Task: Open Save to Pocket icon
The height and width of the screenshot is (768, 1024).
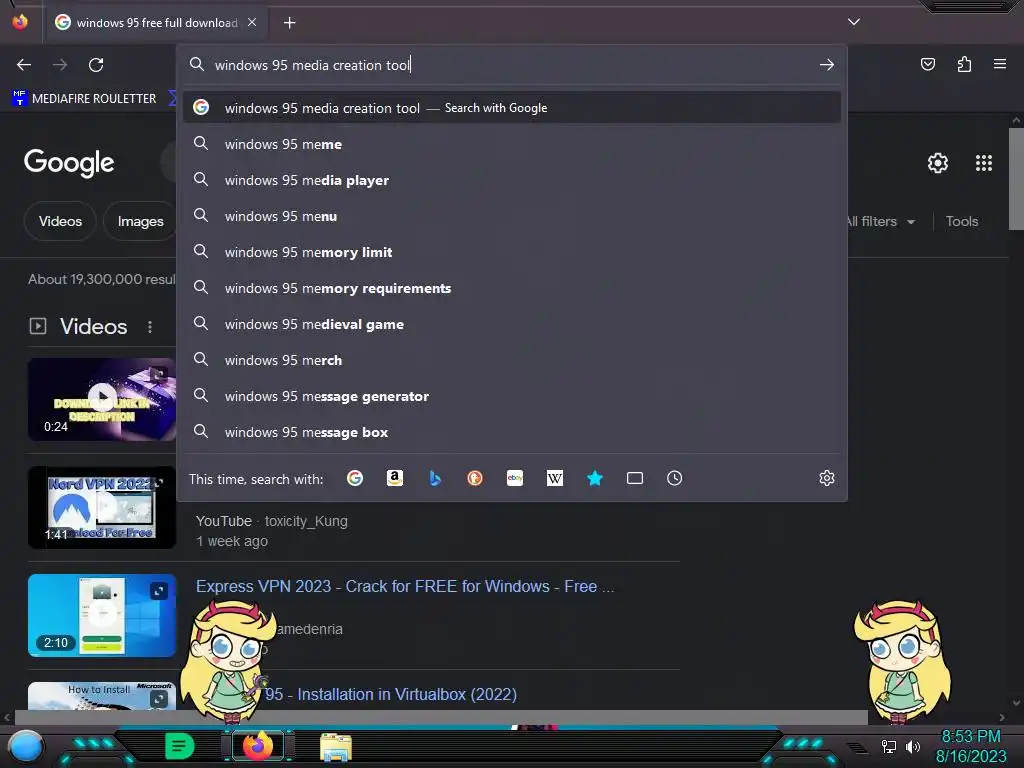Action: coord(927,64)
